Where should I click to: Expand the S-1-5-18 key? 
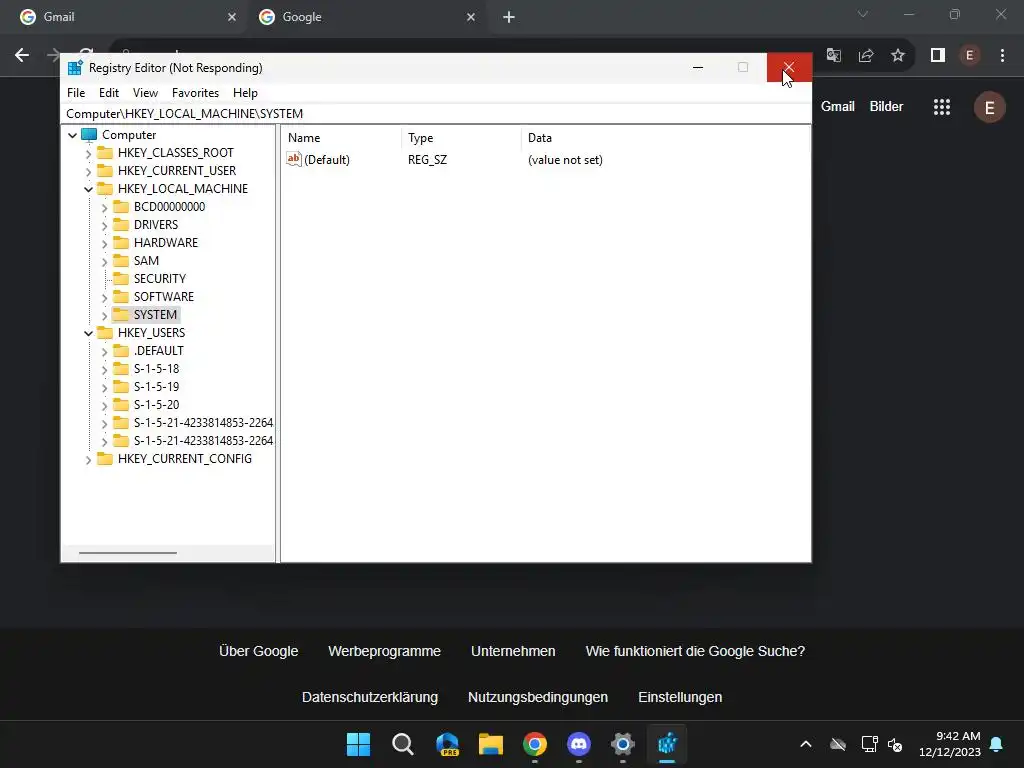[x=104, y=370]
